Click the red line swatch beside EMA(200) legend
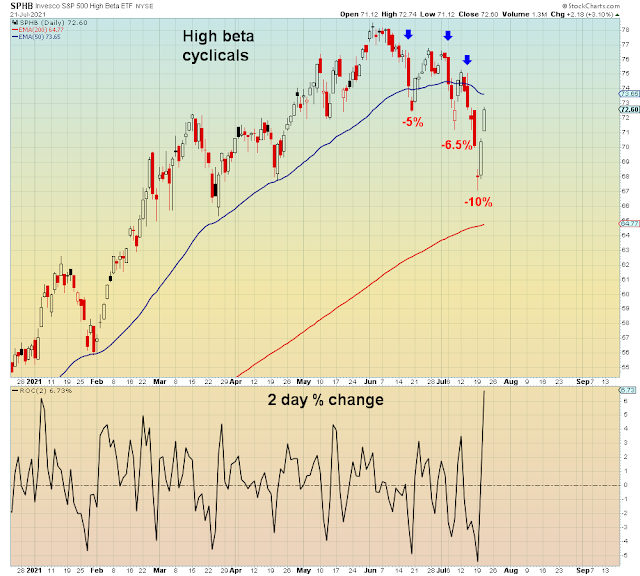 pyautogui.click(x=15, y=30)
